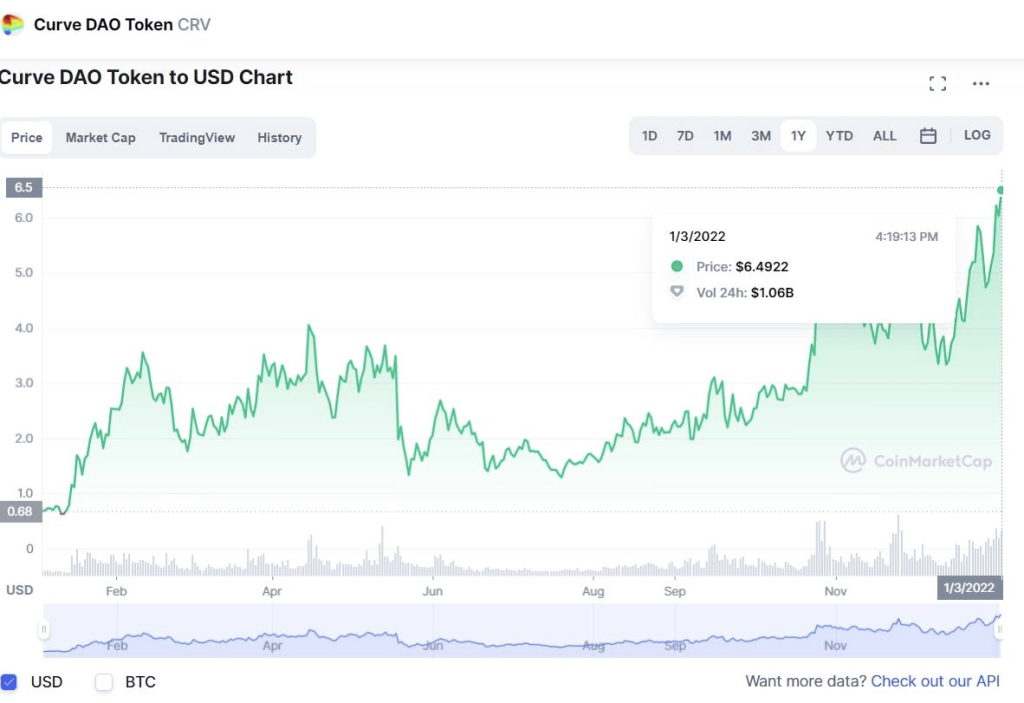Click the volume shield icon in the tooltip
Screen dimensions: 1024x703
coord(678,292)
